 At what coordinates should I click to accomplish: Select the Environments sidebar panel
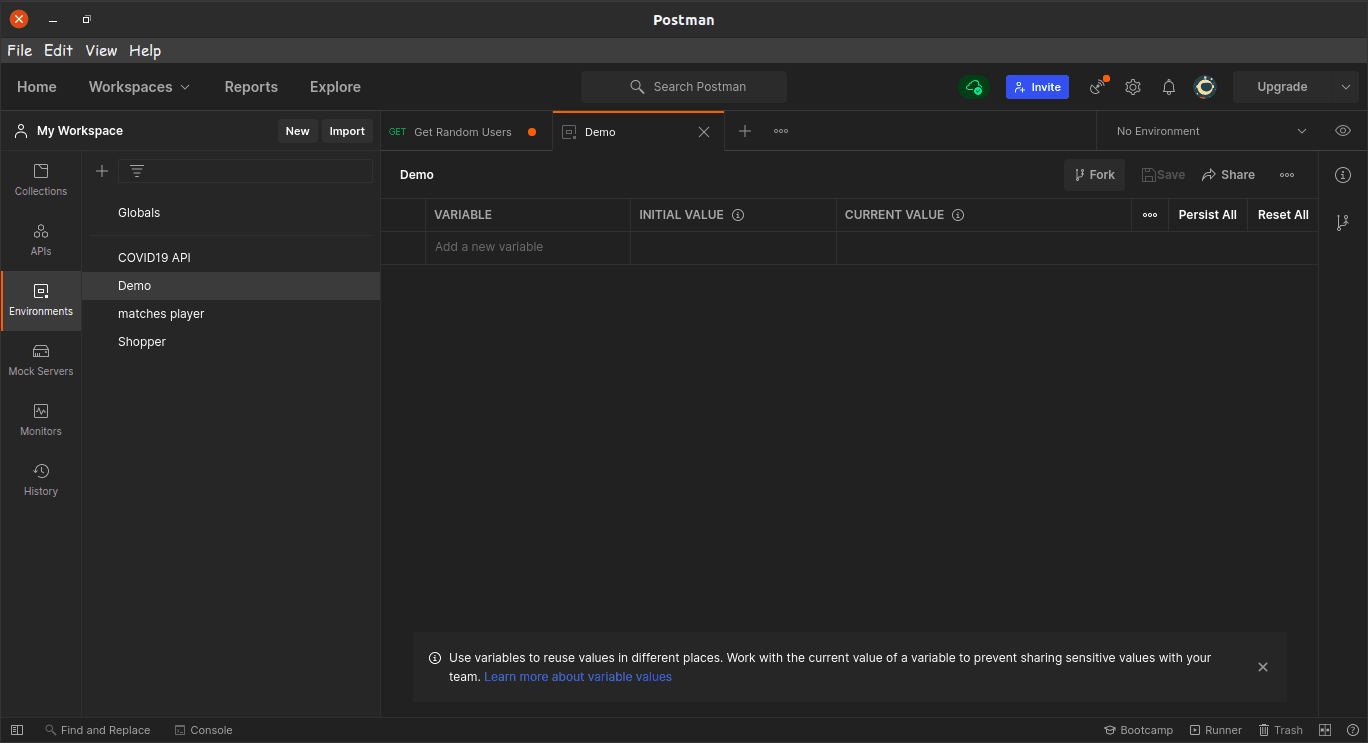click(41, 300)
